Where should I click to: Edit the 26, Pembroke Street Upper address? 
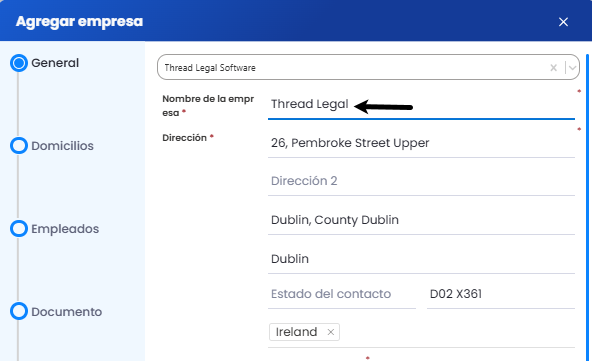[421, 143]
